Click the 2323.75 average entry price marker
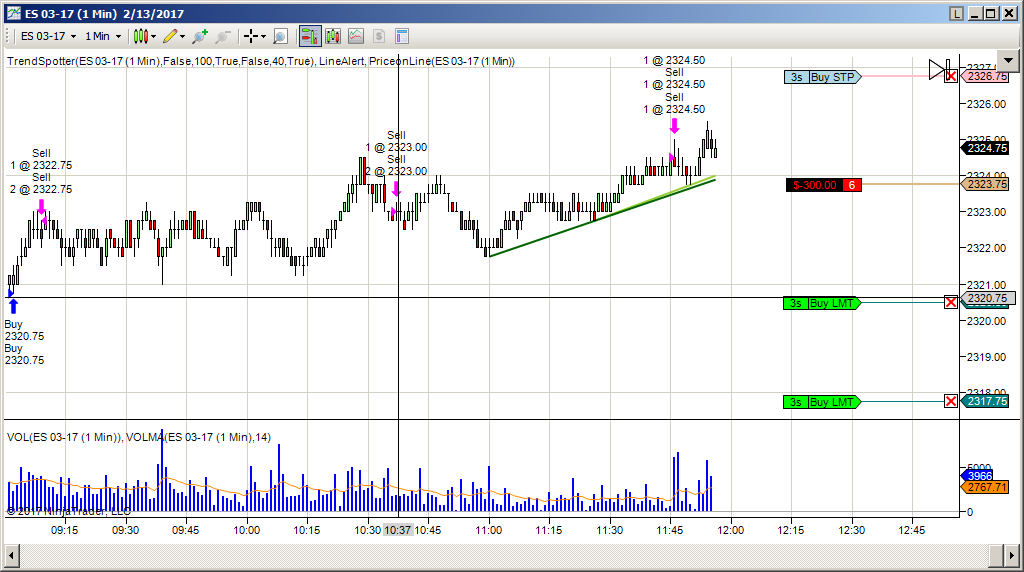Viewport: 1024px width, 572px height. pos(986,184)
